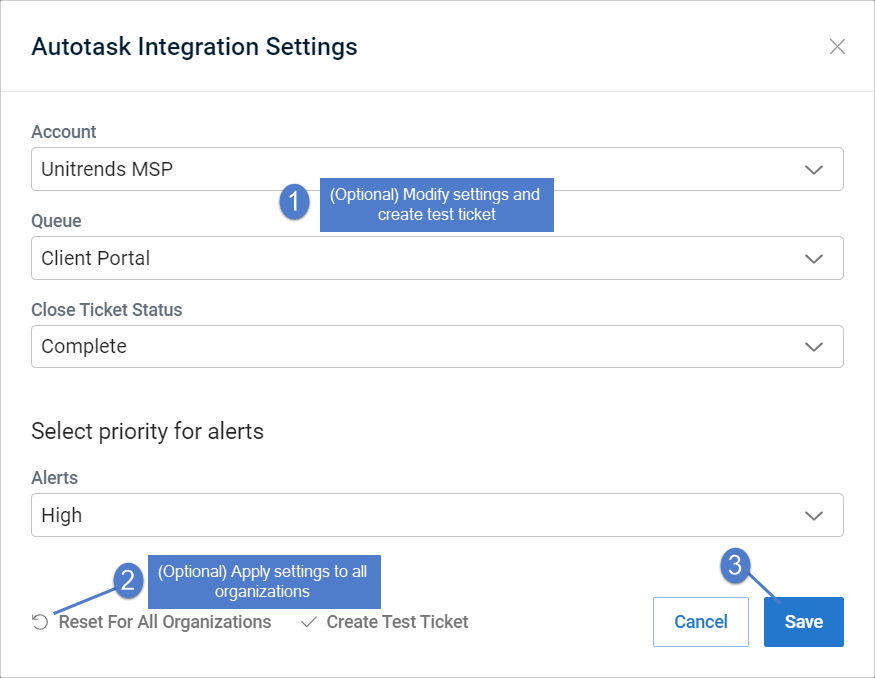Viewport: 875px width, 678px height.
Task: Click the Client Portal queue field
Action: [x=437, y=258]
